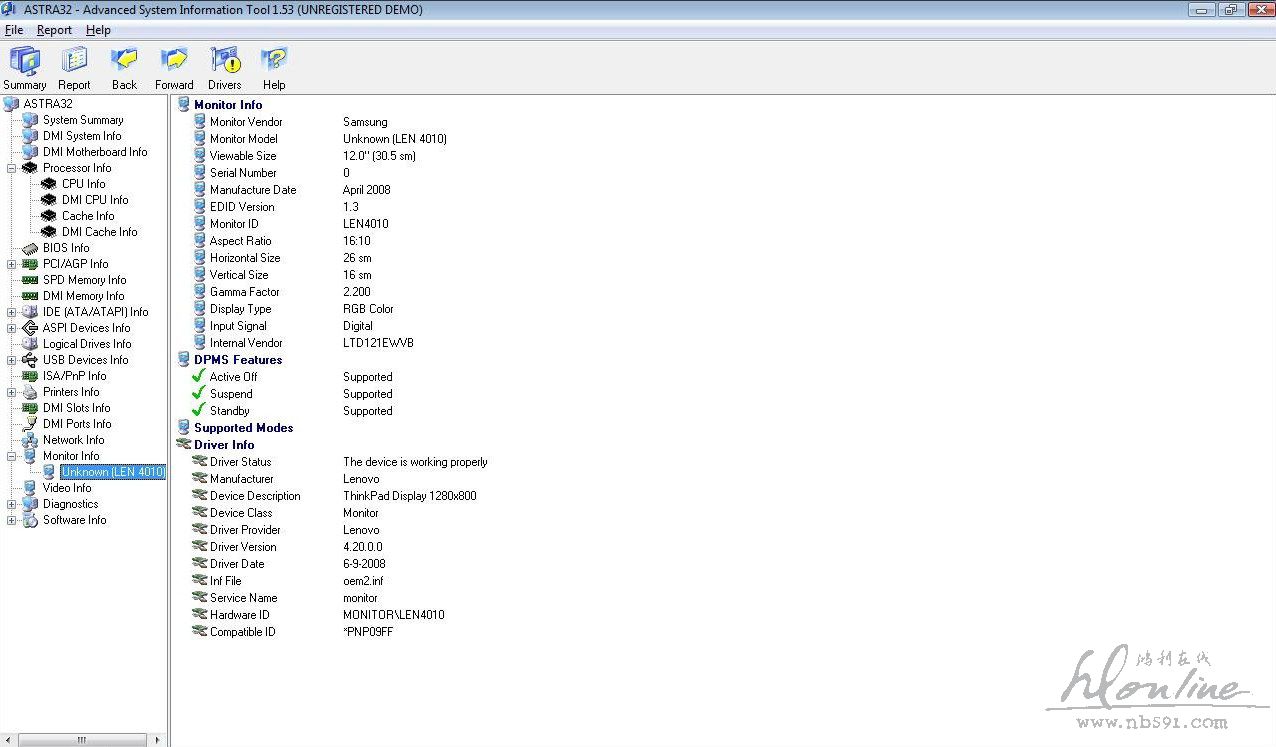Screen dimensions: 1276x747
Task: Select Video Info in the tree
Action: pyautogui.click(x=67, y=488)
